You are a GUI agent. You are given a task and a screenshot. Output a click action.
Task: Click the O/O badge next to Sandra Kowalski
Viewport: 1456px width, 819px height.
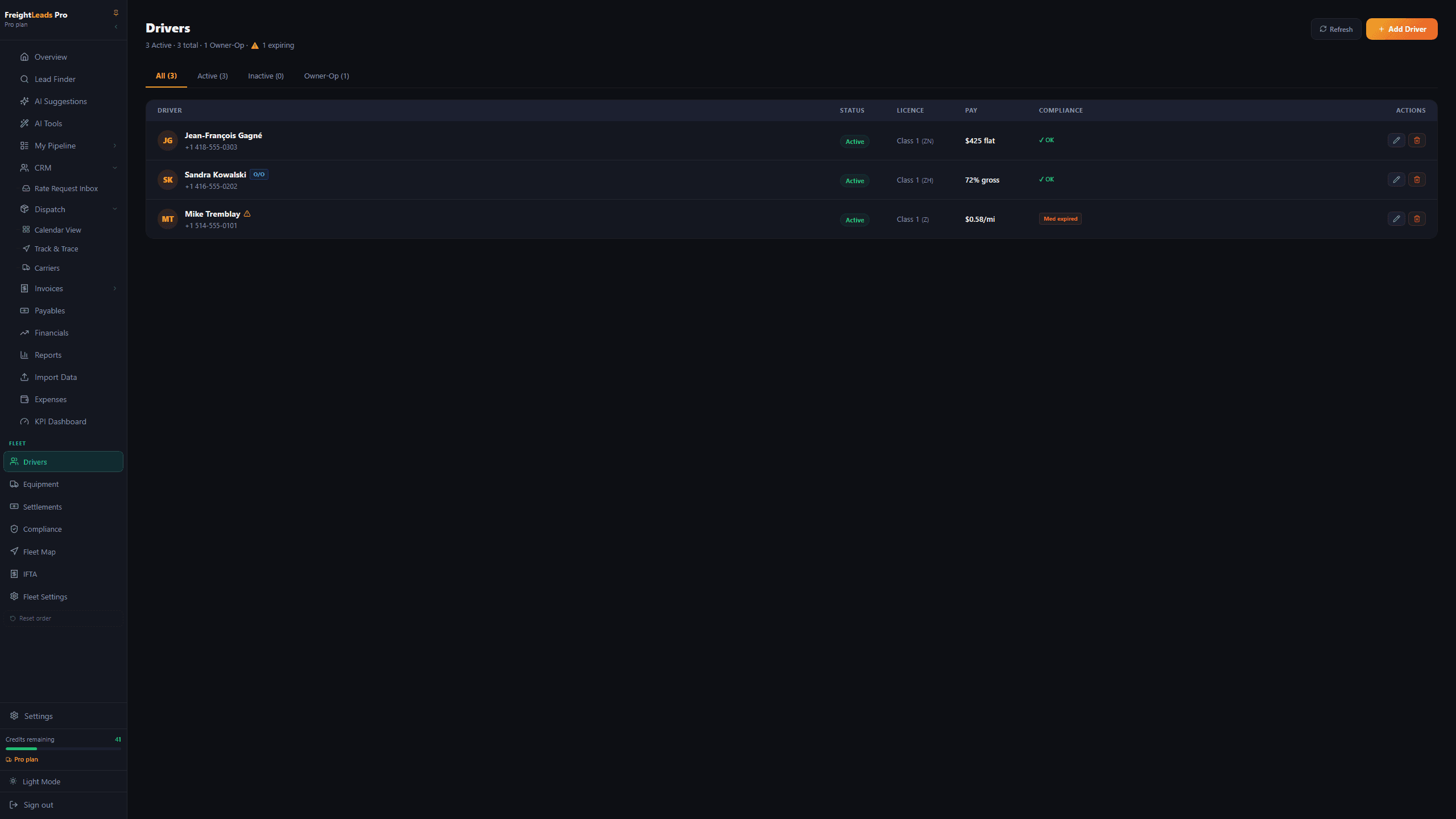click(259, 175)
